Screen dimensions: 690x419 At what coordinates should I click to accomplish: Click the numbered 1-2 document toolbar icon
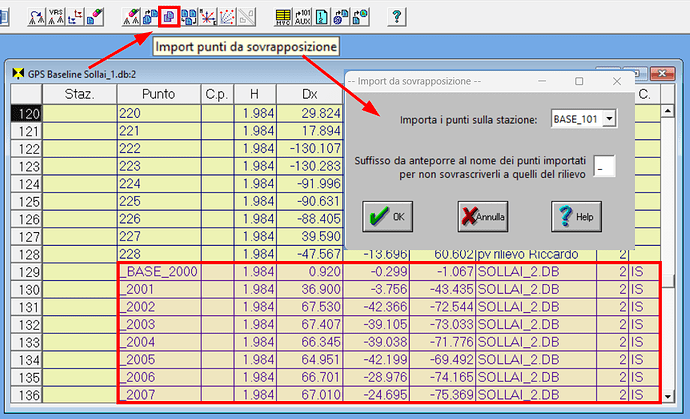(x=322, y=17)
